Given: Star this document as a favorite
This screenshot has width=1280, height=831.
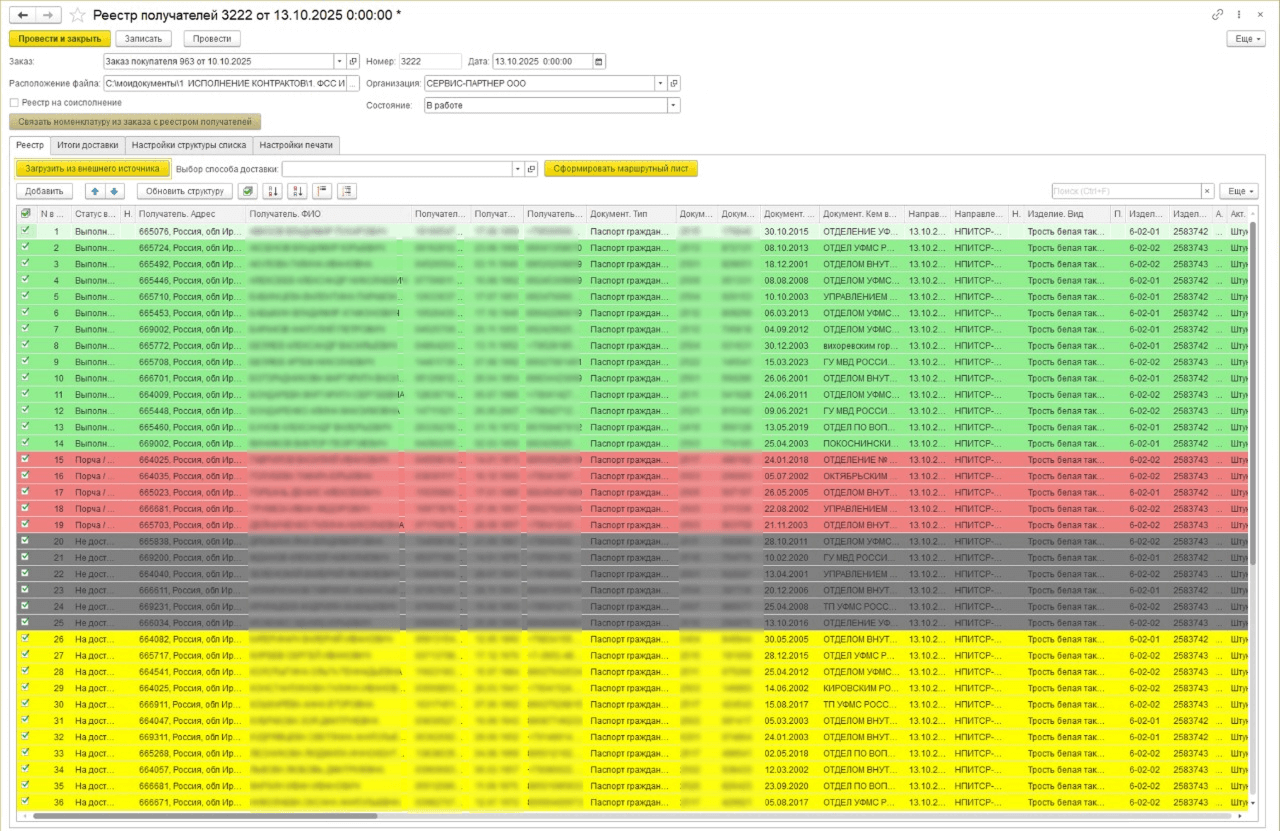Looking at the screenshot, I should (77, 15).
